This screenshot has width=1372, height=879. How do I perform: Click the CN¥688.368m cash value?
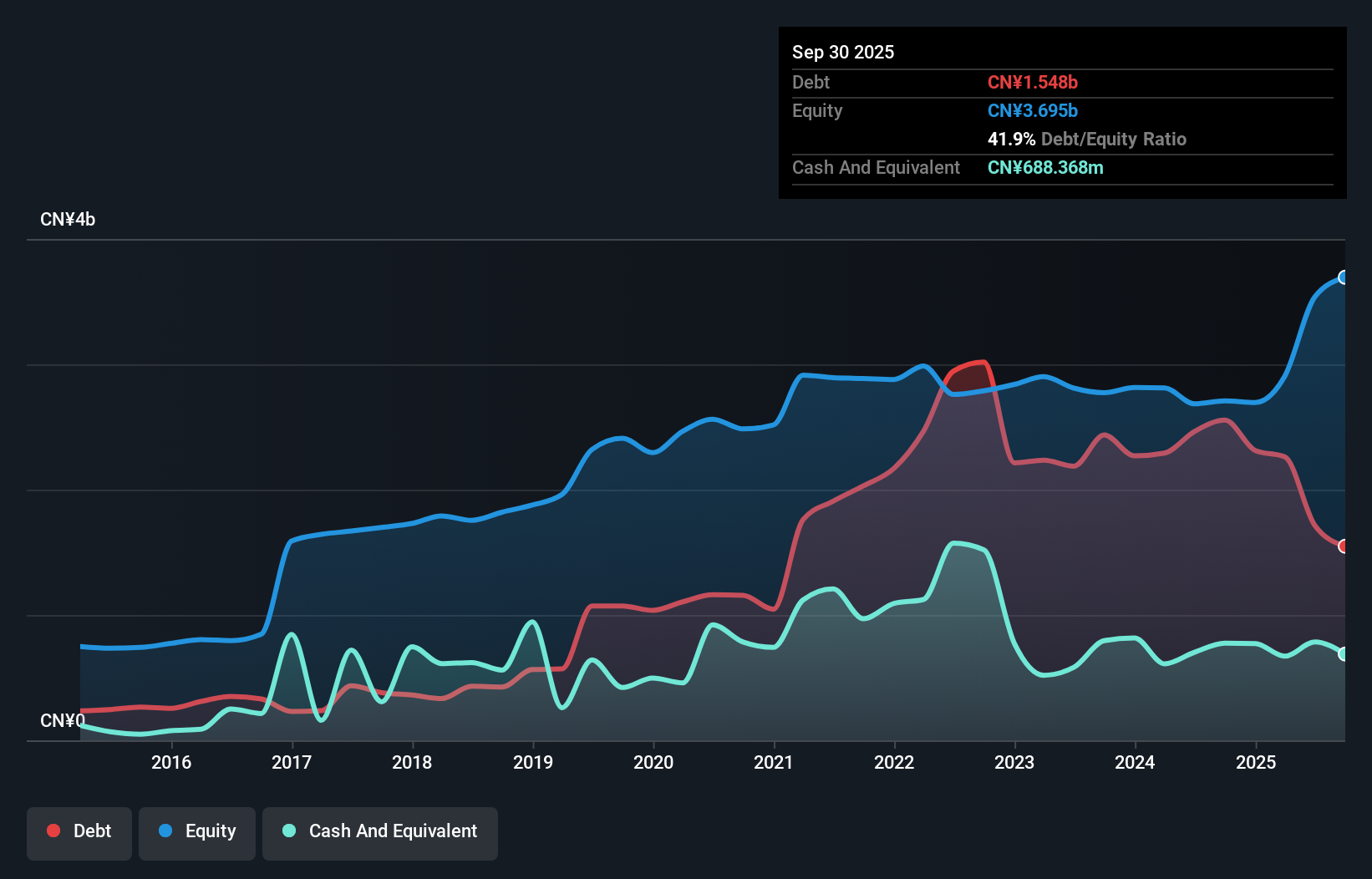pos(1045,167)
